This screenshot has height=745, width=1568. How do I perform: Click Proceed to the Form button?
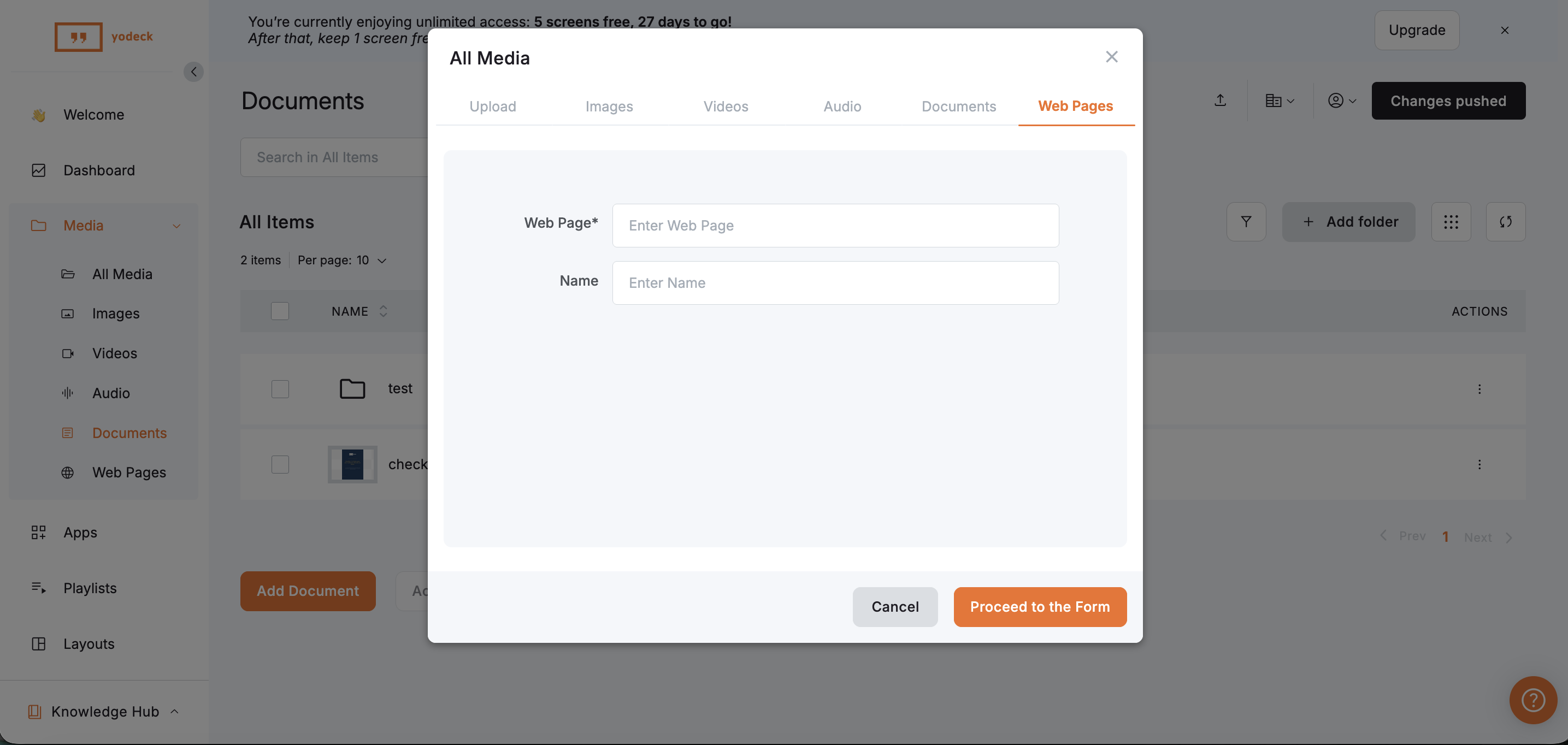click(x=1040, y=607)
